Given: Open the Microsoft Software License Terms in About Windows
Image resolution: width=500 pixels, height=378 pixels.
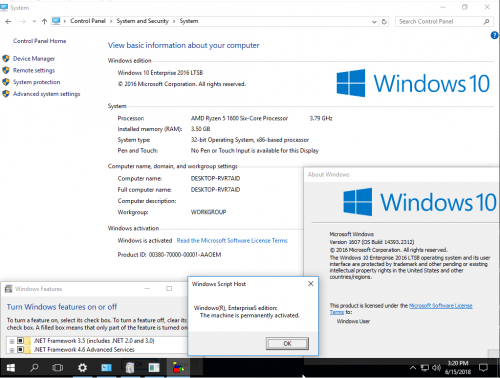Looking at the screenshot, I should click(401, 309).
